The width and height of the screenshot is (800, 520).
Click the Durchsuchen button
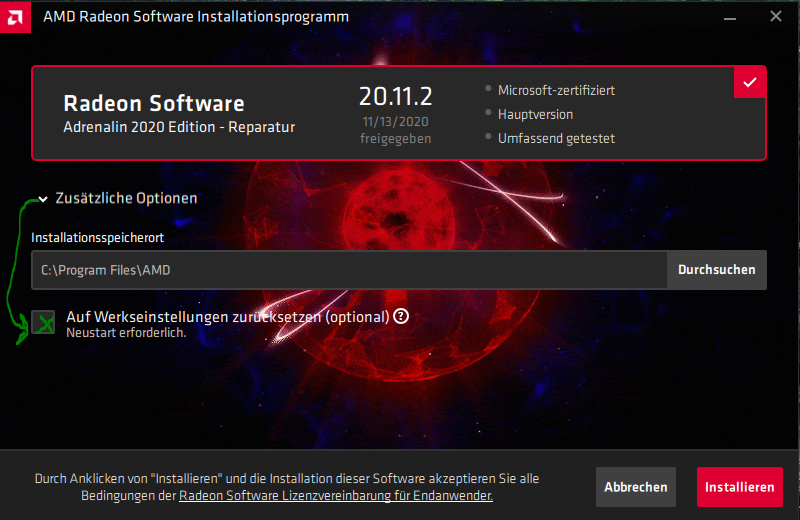[x=716, y=270]
